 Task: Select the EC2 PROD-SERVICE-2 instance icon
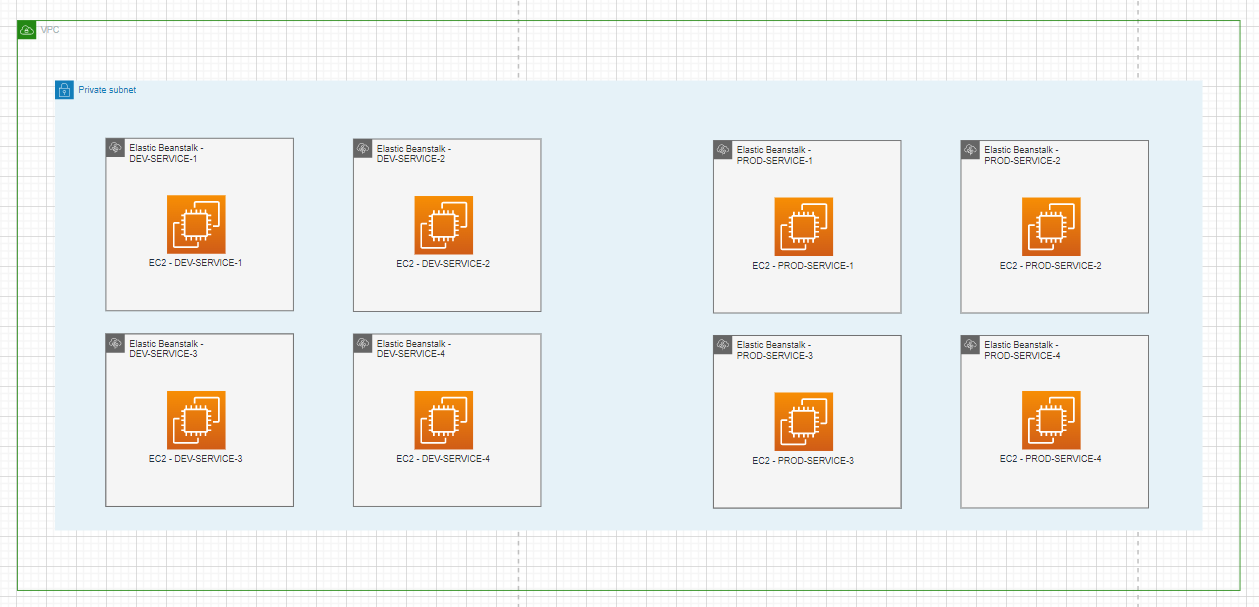tap(1051, 226)
